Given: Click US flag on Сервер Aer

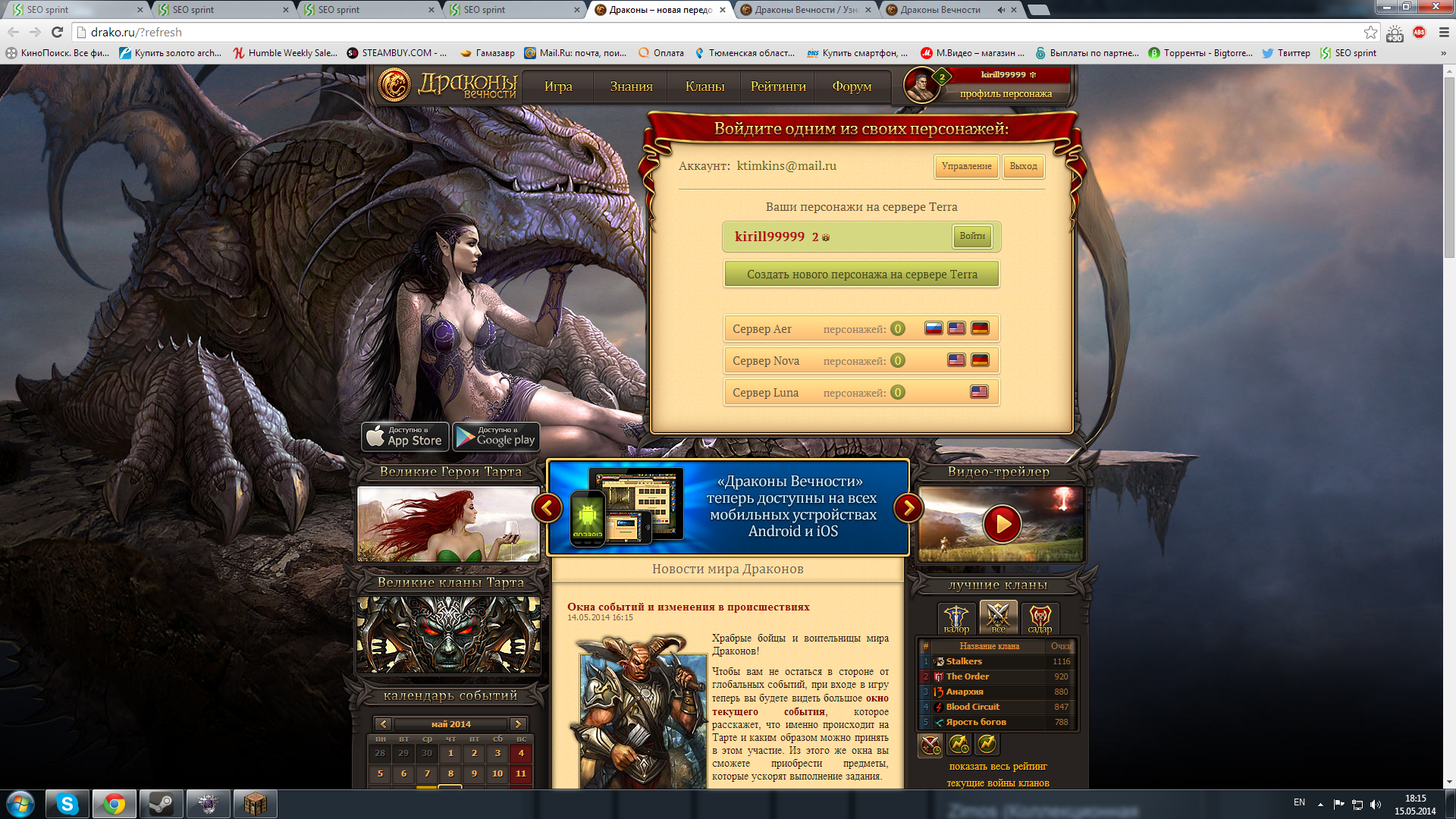Looking at the screenshot, I should (x=956, y=328).
